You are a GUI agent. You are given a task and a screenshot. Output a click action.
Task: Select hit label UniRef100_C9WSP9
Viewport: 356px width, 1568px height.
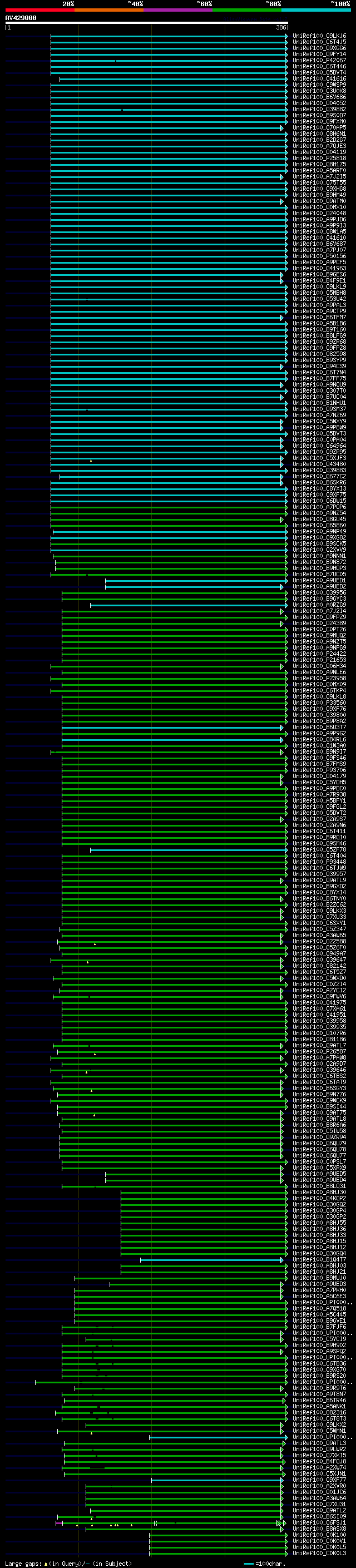319,85
